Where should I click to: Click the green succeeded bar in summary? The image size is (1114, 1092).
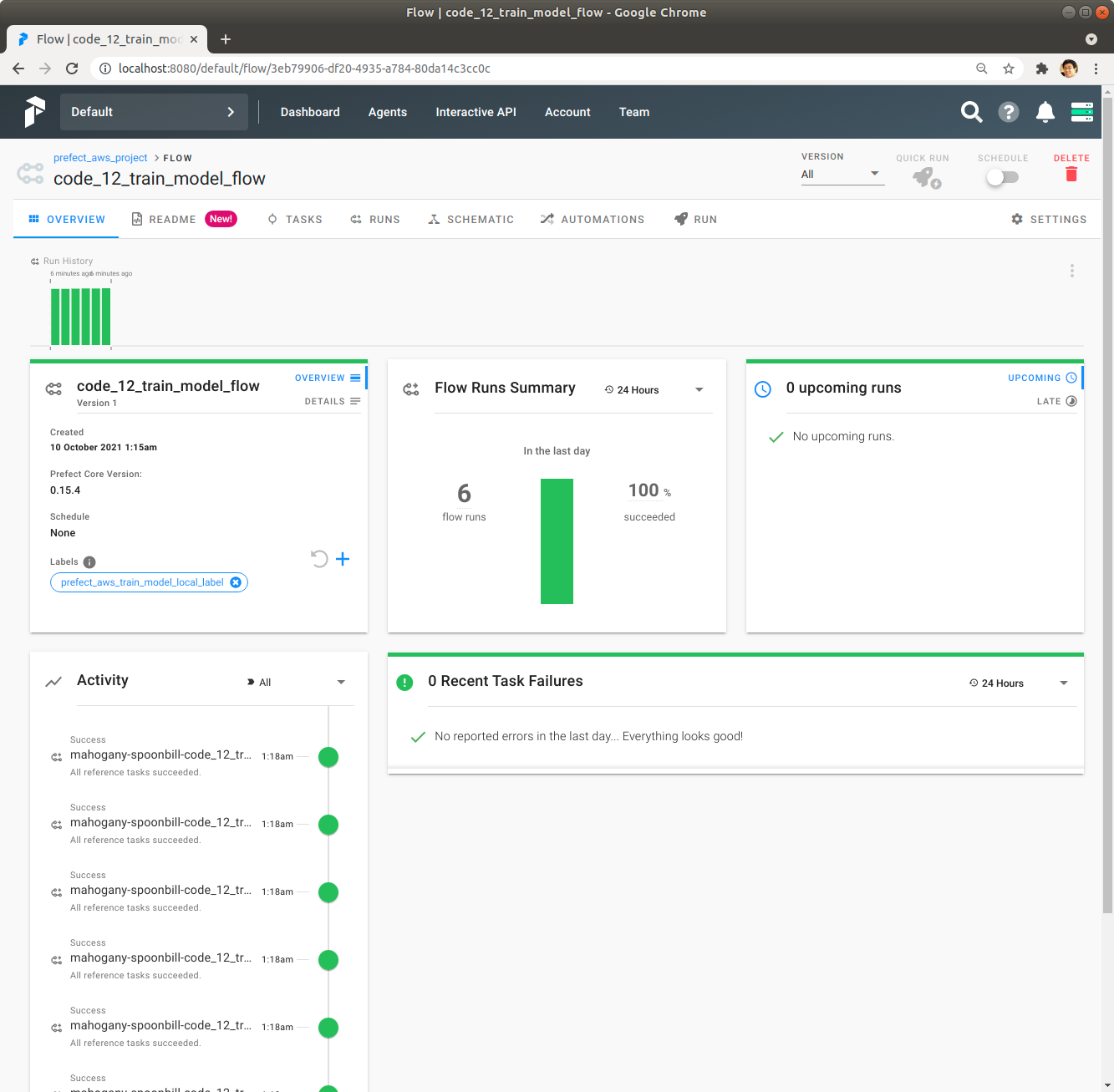[x=557, y=541]
